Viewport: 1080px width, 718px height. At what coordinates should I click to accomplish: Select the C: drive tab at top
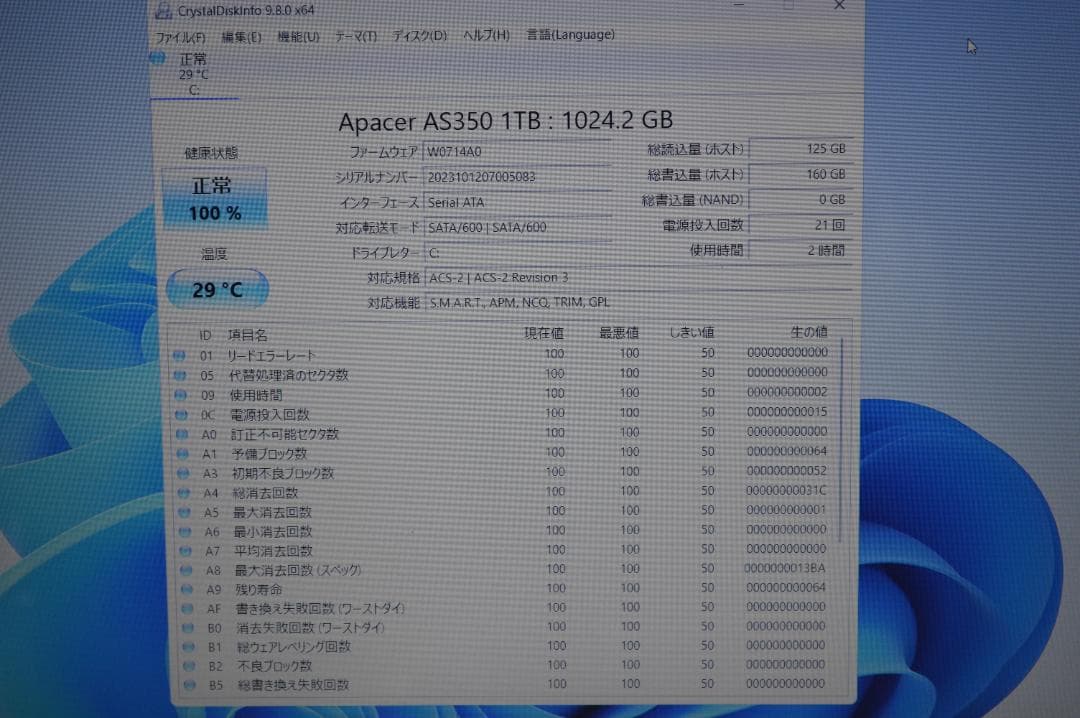click(194, 74)
